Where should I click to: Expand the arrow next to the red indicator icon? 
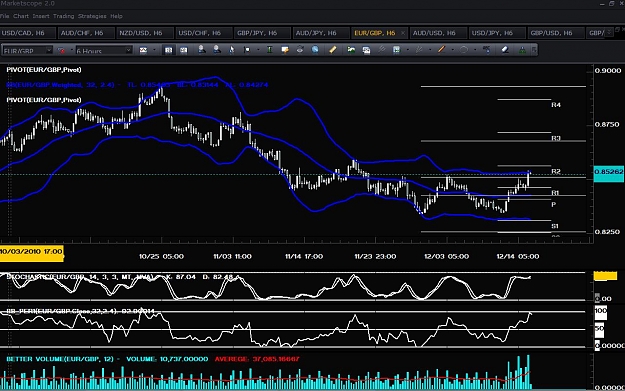click(x=72, y=50)
